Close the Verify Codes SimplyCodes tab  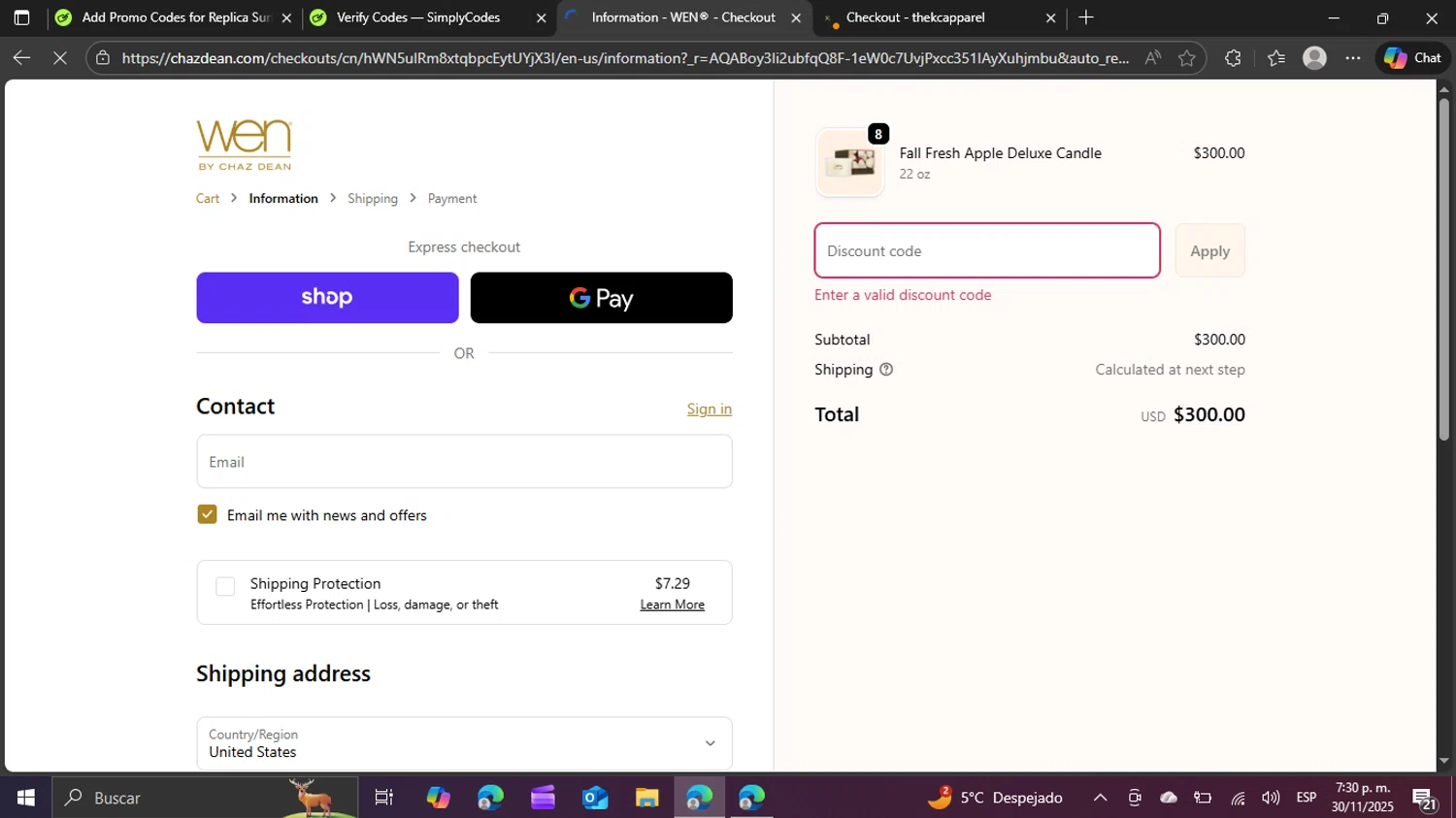(541, 17)
